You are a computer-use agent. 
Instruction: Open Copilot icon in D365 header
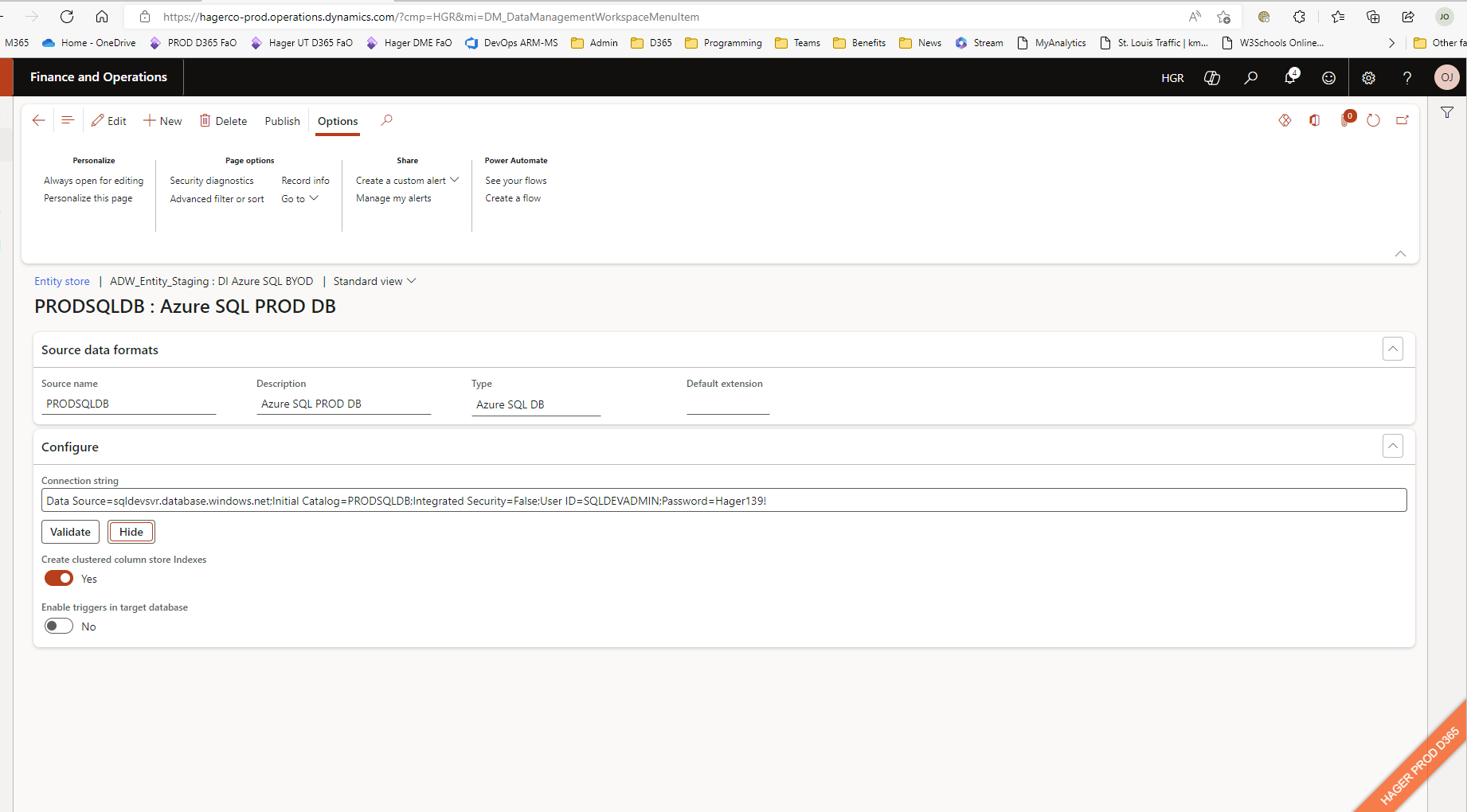coord(1212,77)
